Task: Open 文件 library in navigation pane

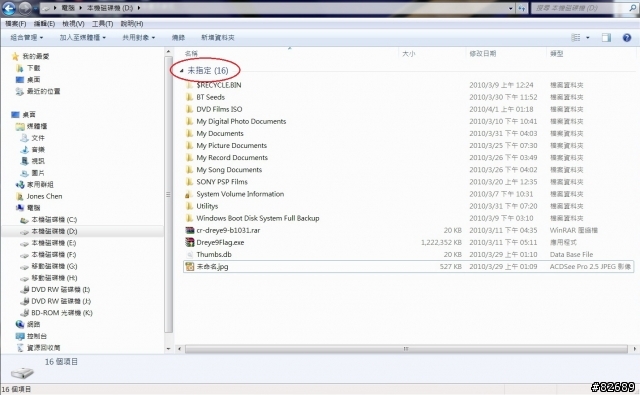Action: (38, 138)
